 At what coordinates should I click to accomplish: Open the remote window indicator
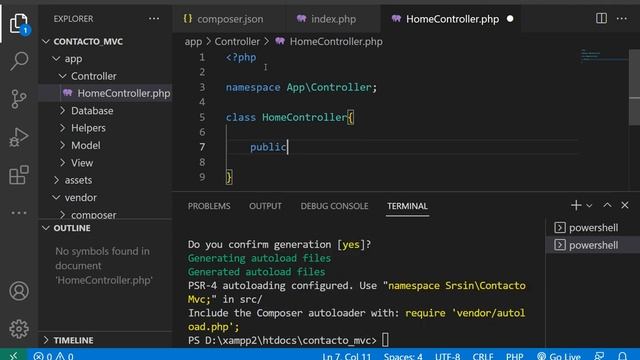[13, 355]
